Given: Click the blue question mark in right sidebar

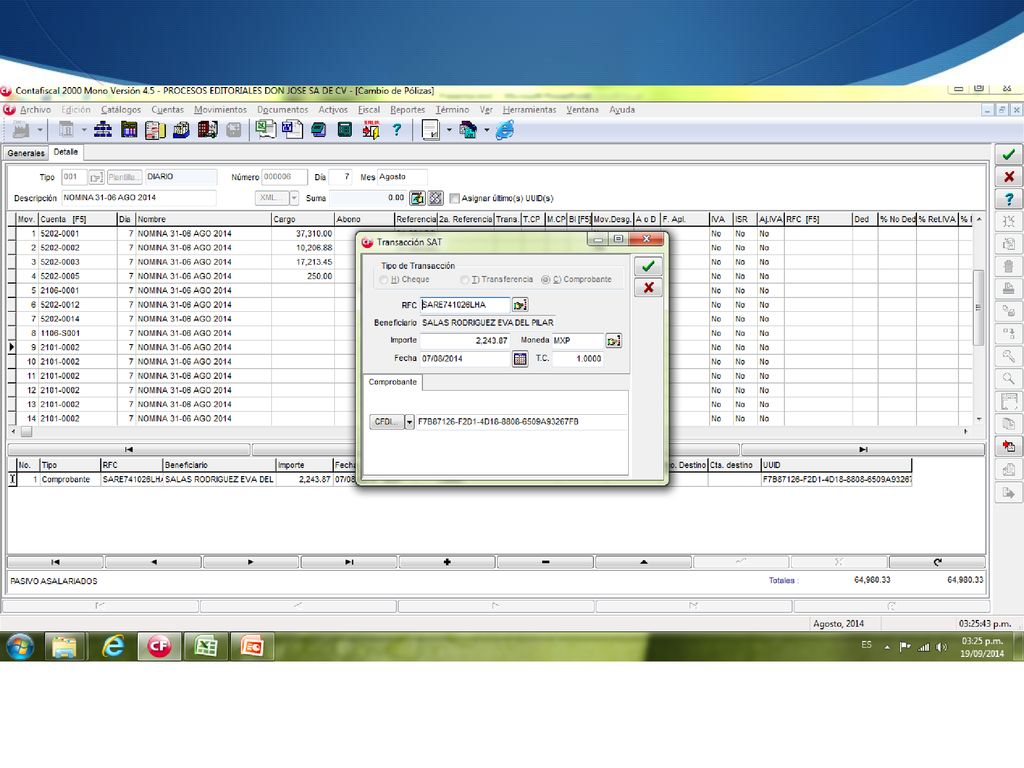Looking at the screenshot, I should pos(1009,199).
